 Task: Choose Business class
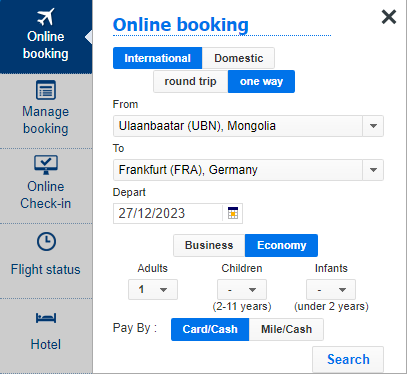click(209, 245)
